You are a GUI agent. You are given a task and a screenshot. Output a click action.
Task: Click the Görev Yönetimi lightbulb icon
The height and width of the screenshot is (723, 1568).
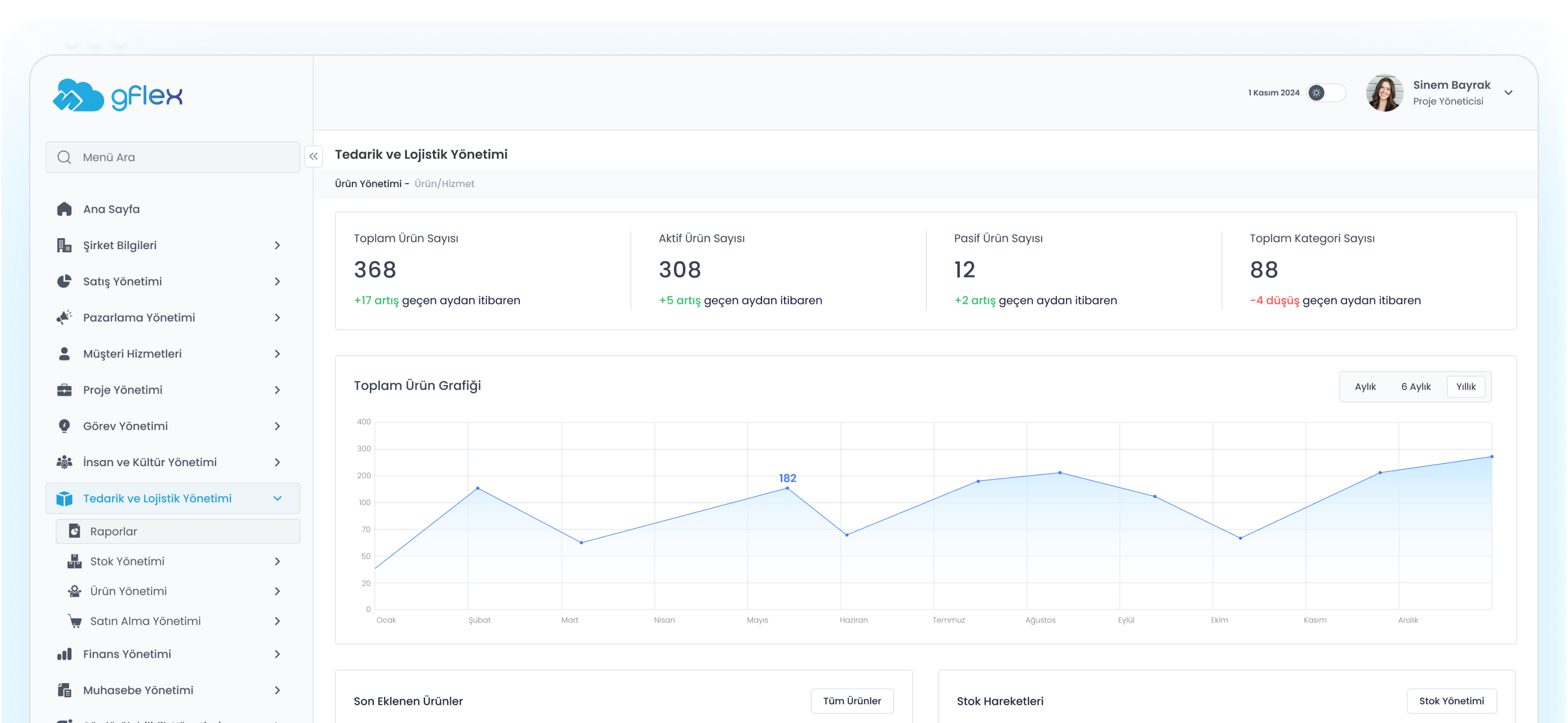(64, 426)
